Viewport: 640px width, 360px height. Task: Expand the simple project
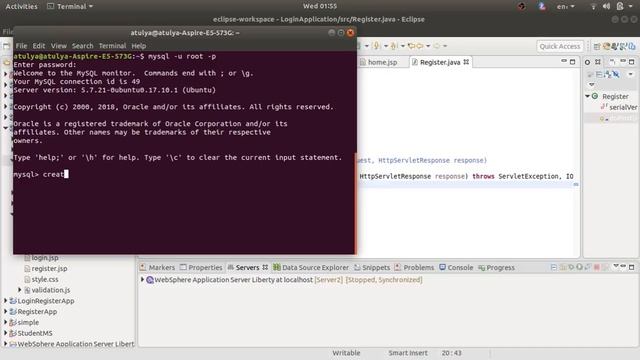coord(6,322)
